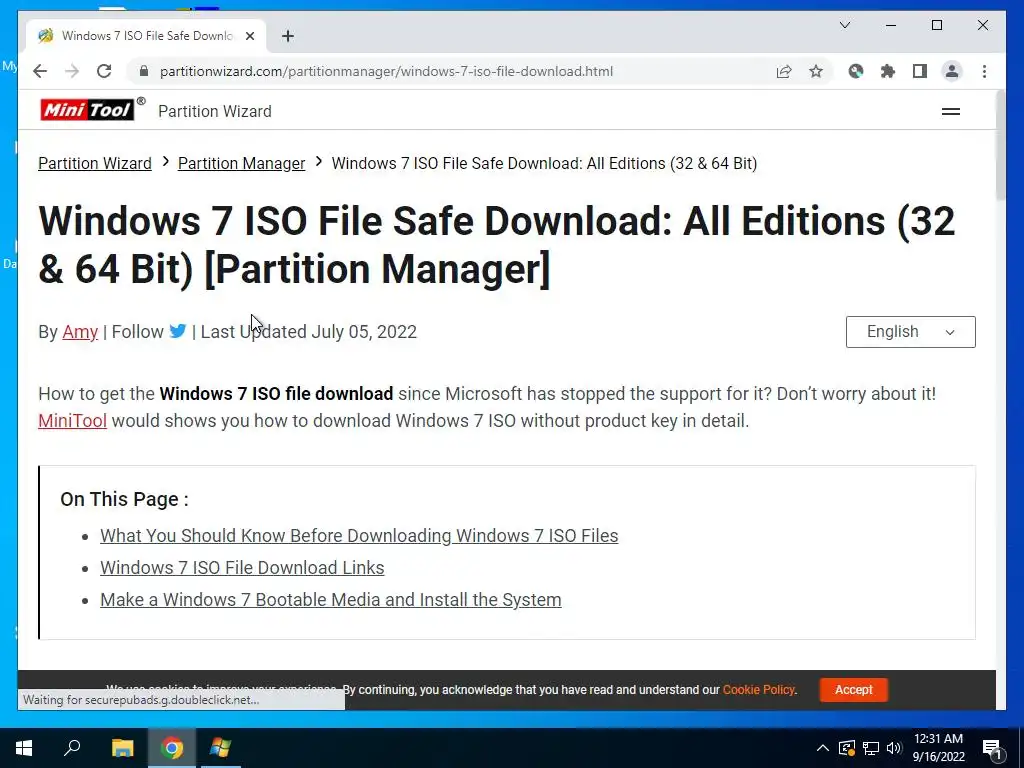This screenshot has height=768, width=1024.
Task: Open the network tray icon
Action: (870, 748)
